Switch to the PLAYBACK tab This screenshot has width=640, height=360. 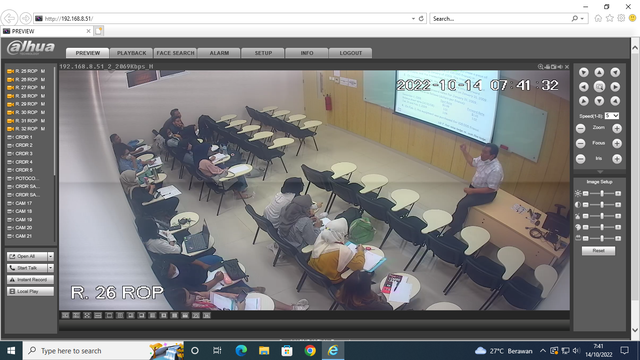131,53
